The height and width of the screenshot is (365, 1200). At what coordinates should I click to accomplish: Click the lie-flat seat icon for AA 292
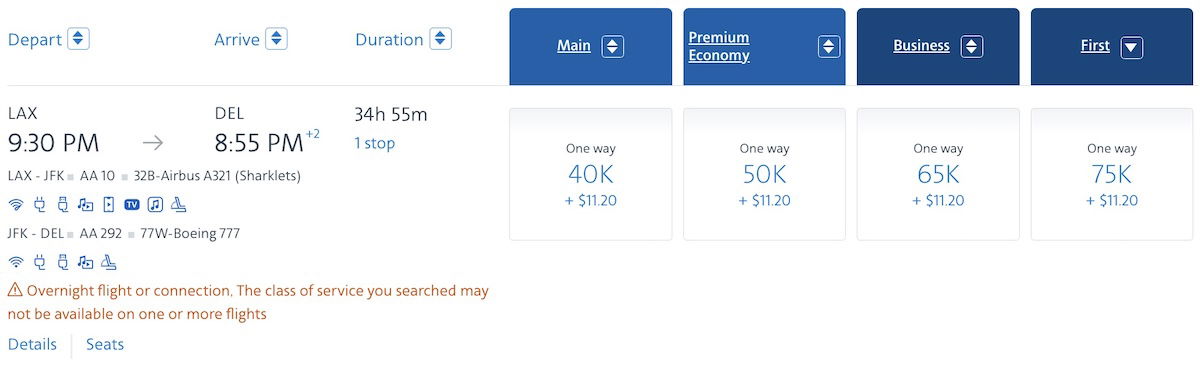tap(108, 262)
